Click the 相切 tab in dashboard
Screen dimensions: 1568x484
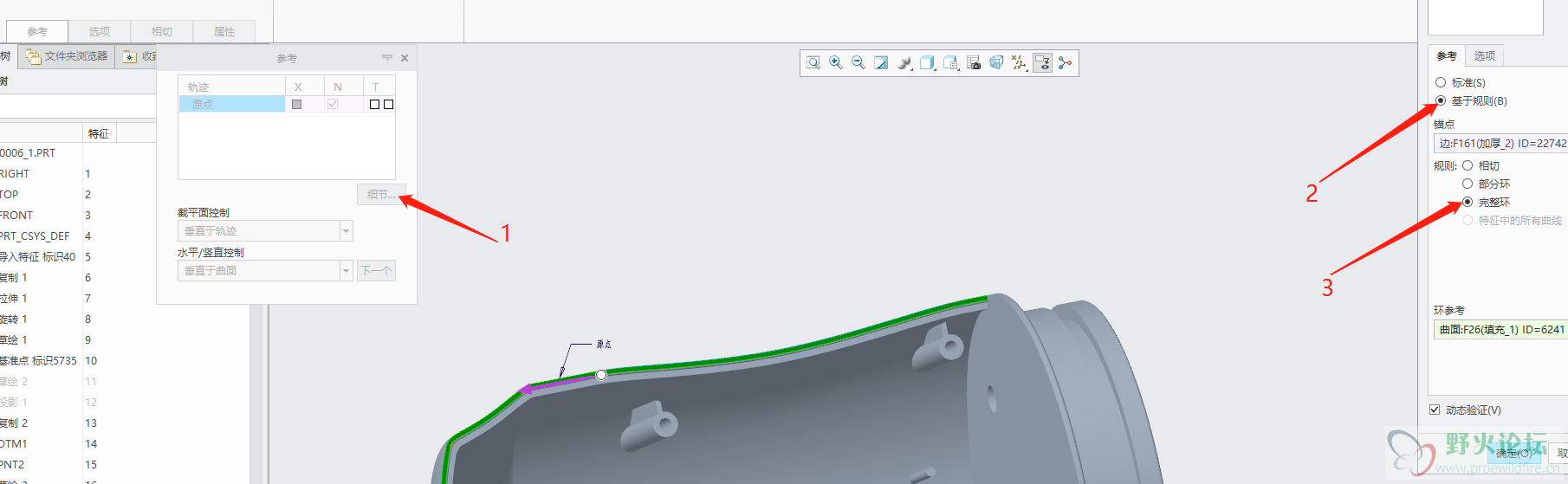coord(161,31)
